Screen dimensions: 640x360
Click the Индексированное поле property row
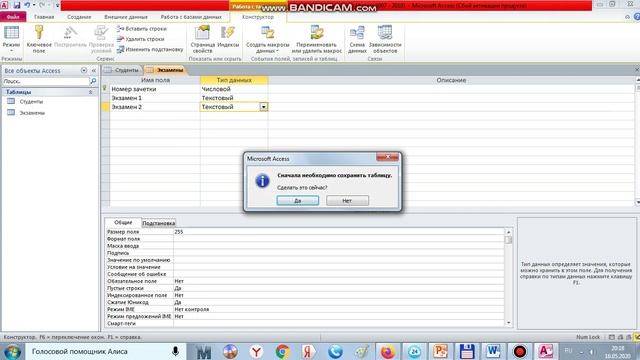[305, 295]
